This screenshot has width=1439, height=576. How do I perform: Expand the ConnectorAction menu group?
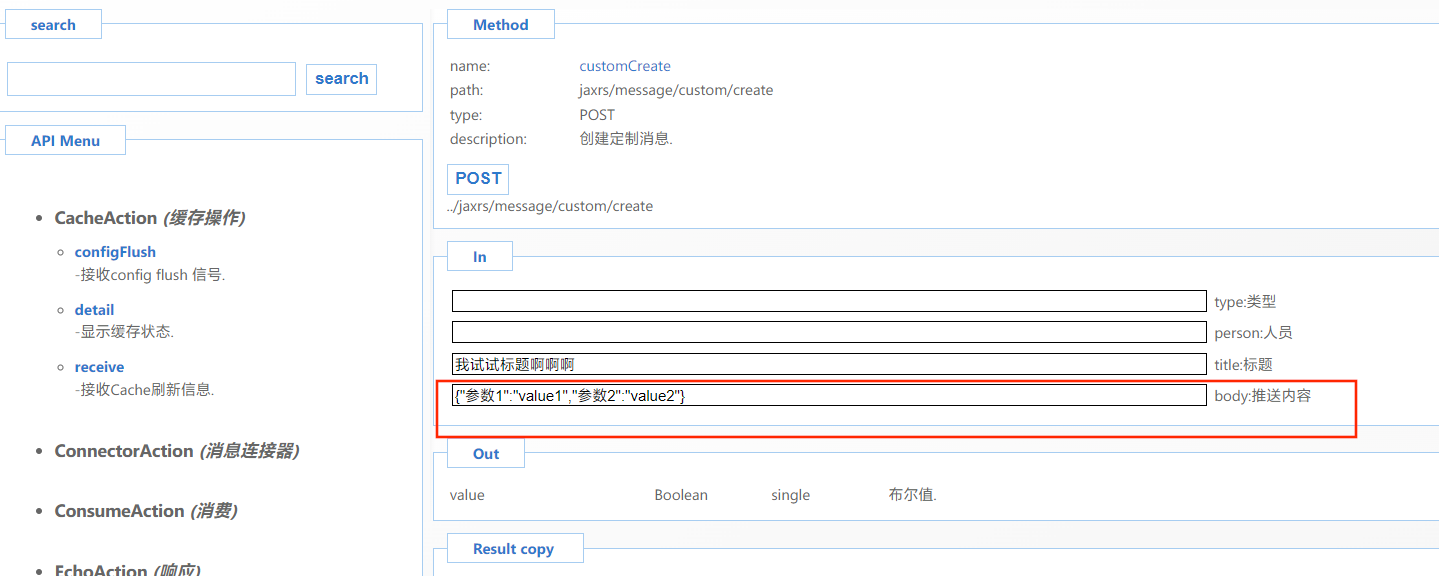pos(177,451)
